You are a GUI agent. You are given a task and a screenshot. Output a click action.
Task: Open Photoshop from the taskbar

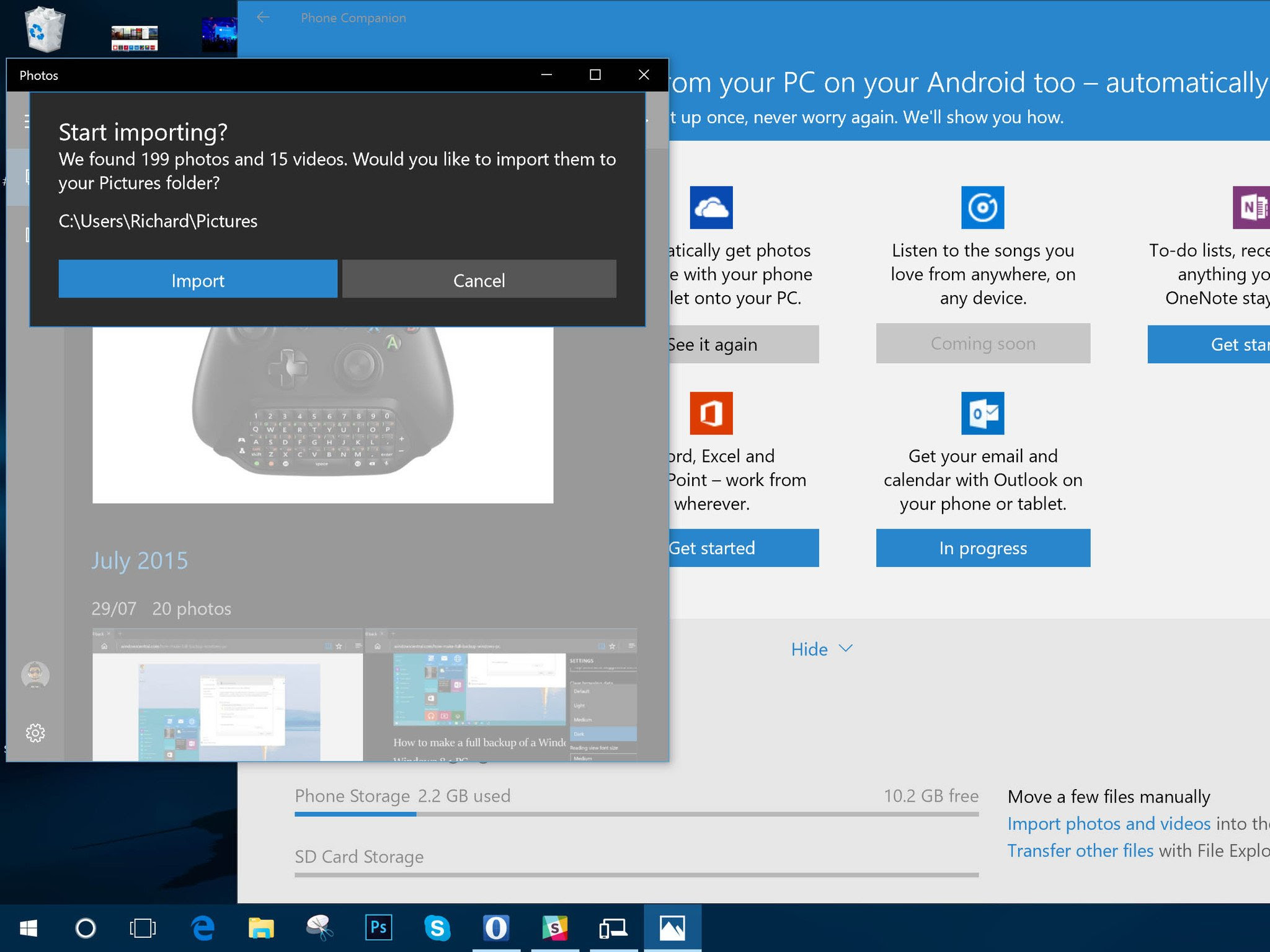[x=378, y=928]
